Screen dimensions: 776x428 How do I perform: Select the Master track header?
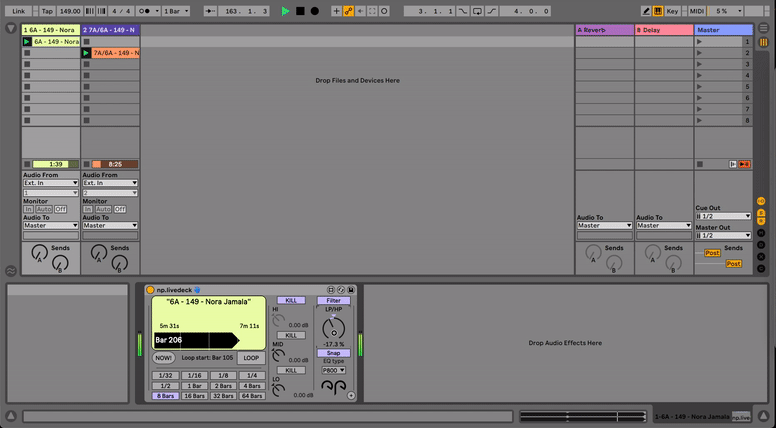point(724,30)
